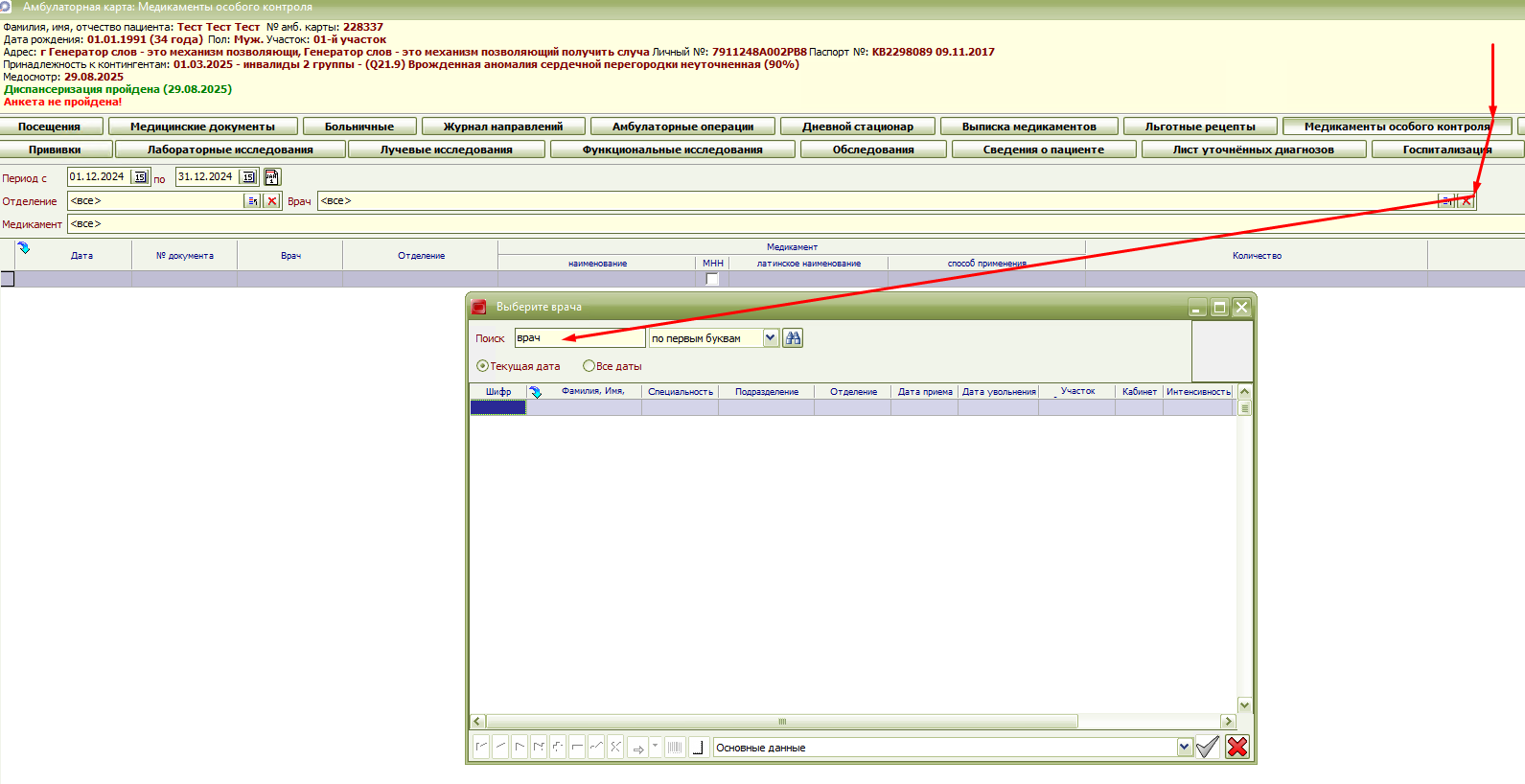The height and width of the screenshot is (784, 1525).
Task: Cancel dialog with red cross icon
Action: point(1237,747)
